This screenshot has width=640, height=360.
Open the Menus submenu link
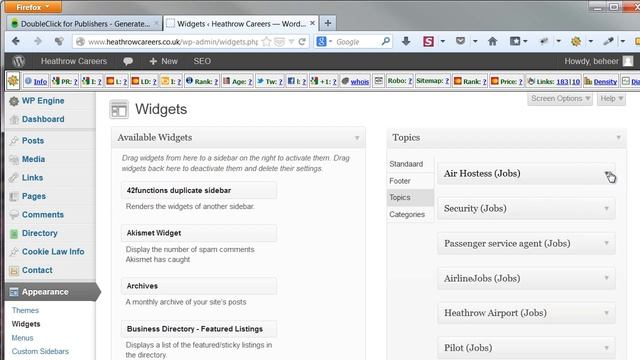22,338
